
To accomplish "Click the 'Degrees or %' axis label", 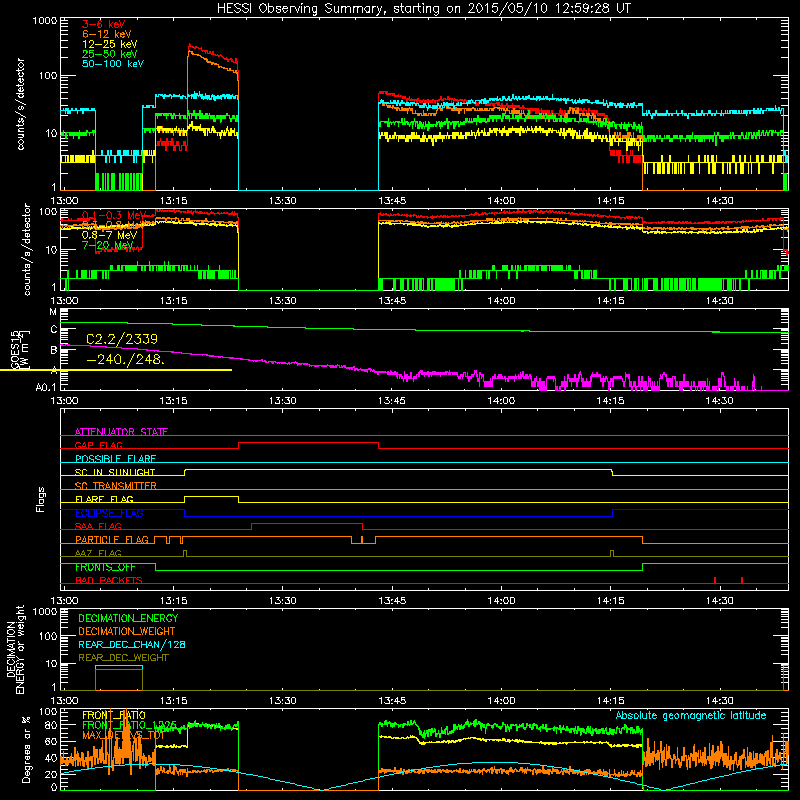I will (26, 749).
